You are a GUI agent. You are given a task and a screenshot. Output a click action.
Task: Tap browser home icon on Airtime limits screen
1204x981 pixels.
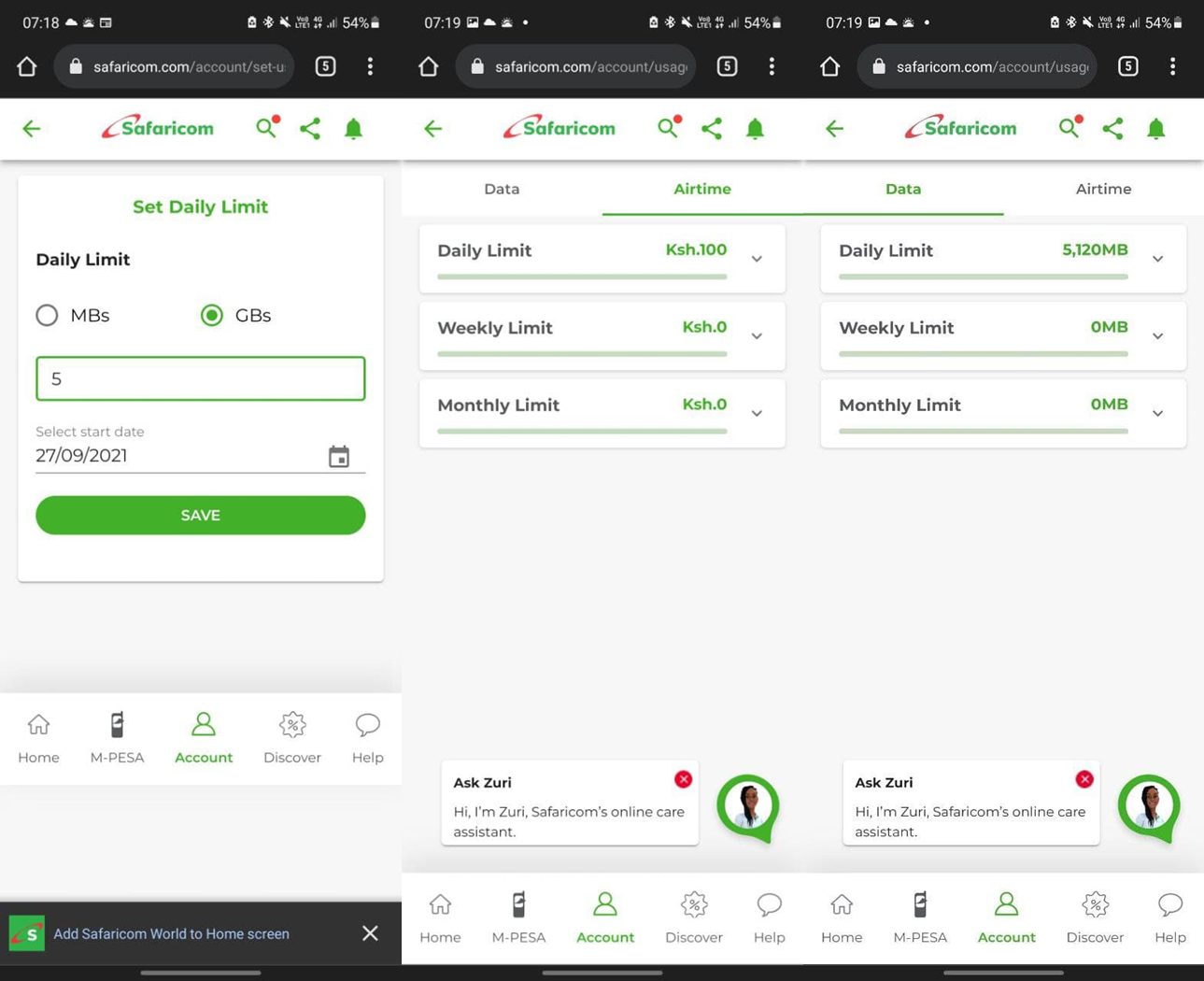click(428, 66)
